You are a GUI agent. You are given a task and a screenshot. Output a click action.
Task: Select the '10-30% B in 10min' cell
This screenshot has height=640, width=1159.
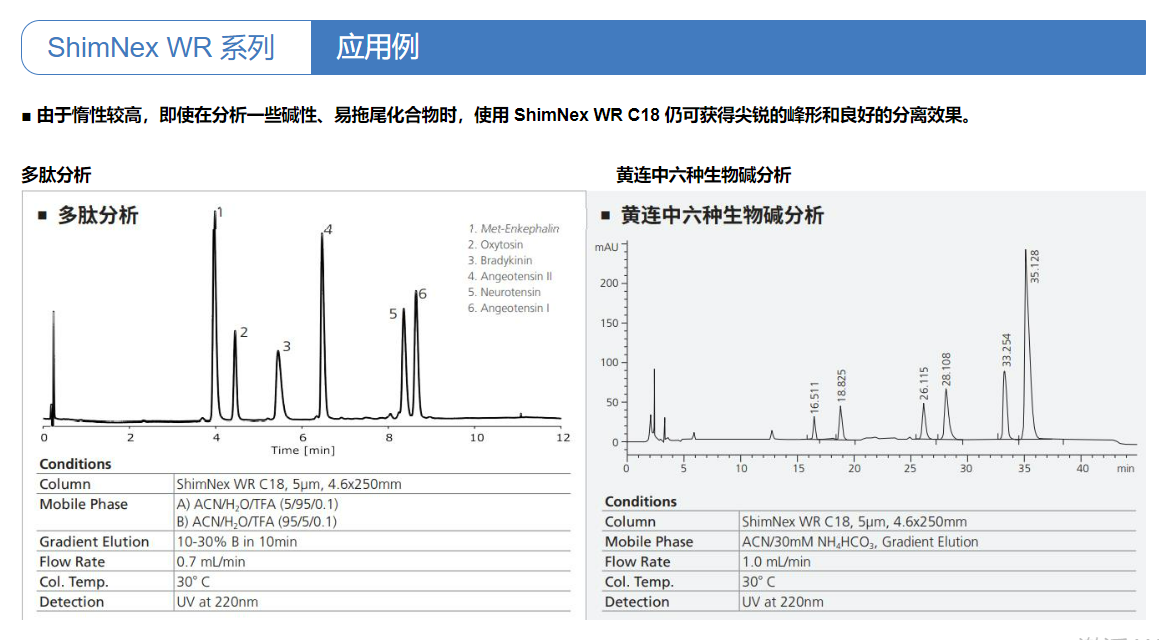tap(237, 542)
